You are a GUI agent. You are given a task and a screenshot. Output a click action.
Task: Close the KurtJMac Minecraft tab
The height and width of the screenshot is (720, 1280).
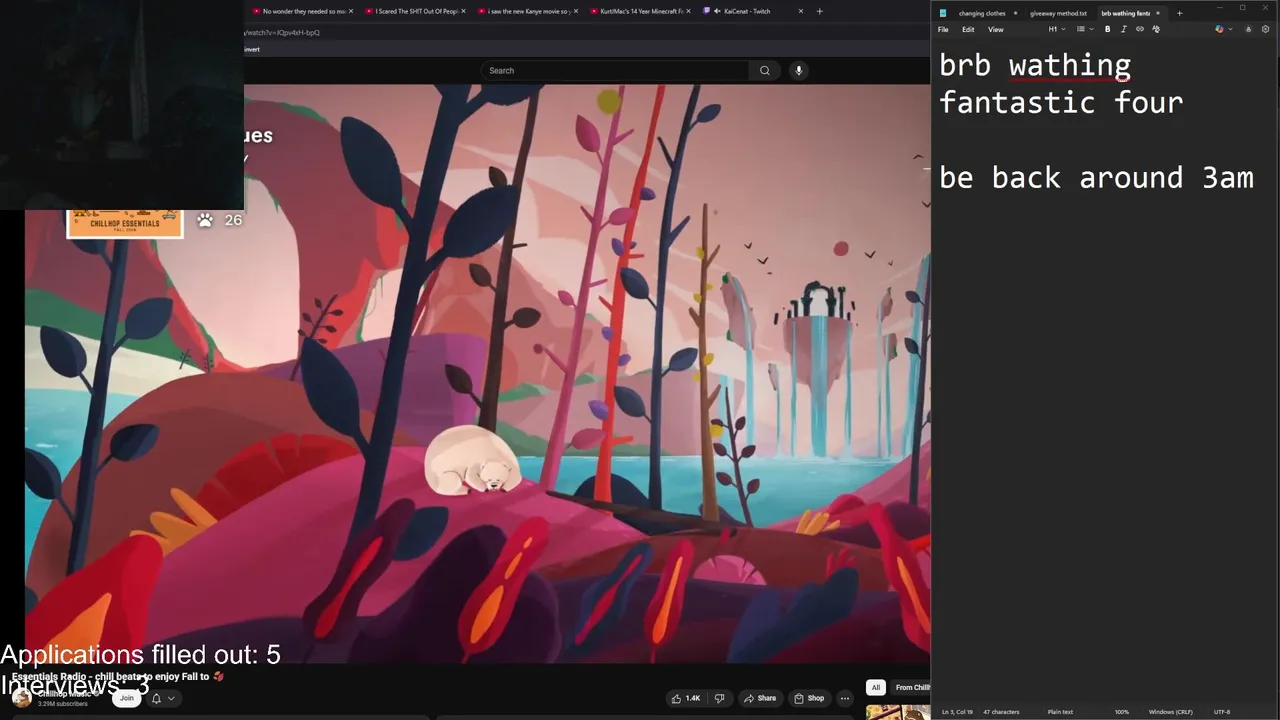point(688,11)
